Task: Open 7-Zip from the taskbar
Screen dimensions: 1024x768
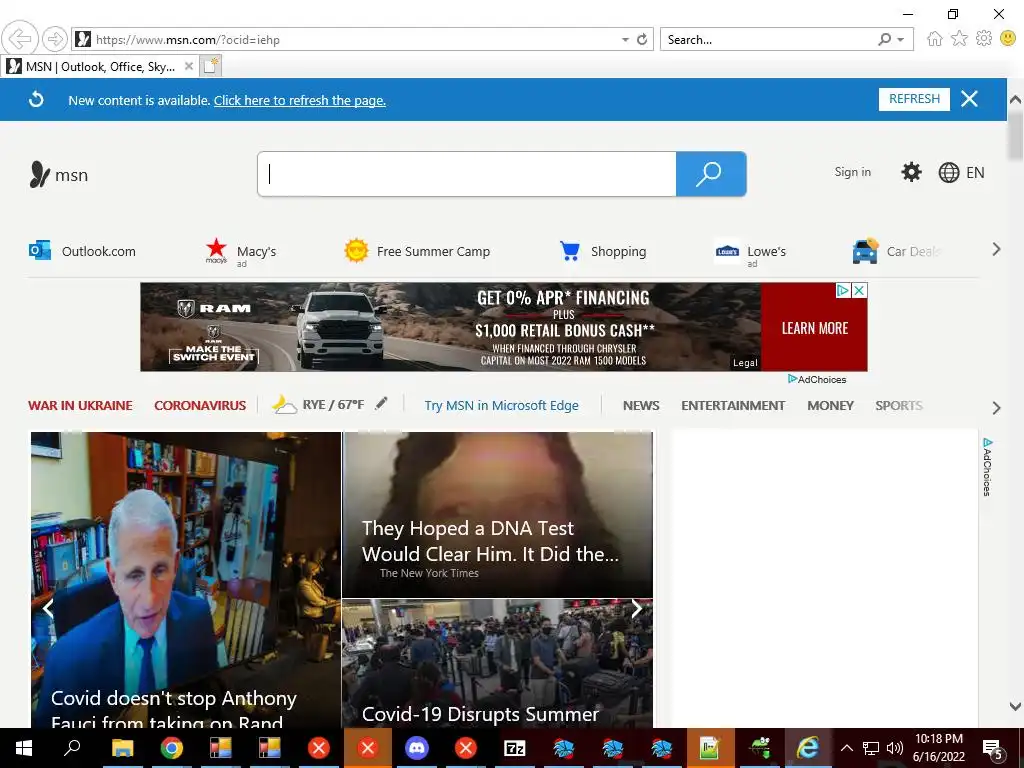Action: [515, 748]
